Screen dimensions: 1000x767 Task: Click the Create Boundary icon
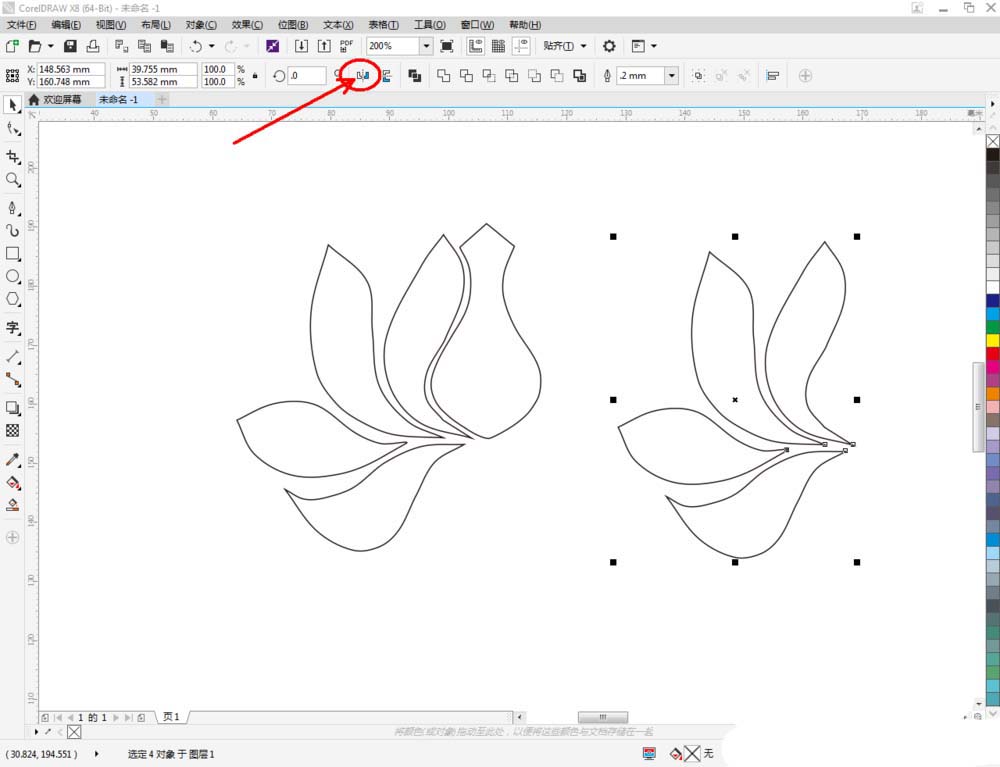pyautogui.click(x=579, y=76)
